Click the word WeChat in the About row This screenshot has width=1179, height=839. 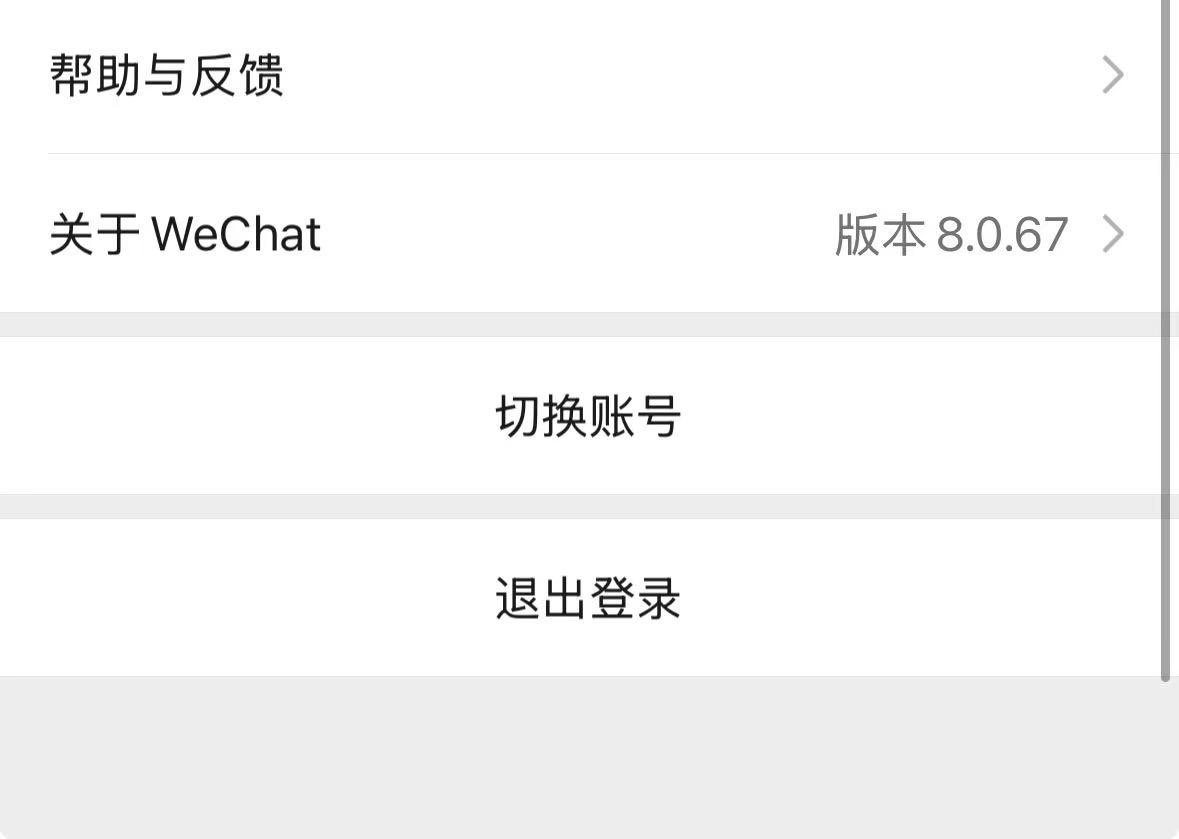(236, 234)
